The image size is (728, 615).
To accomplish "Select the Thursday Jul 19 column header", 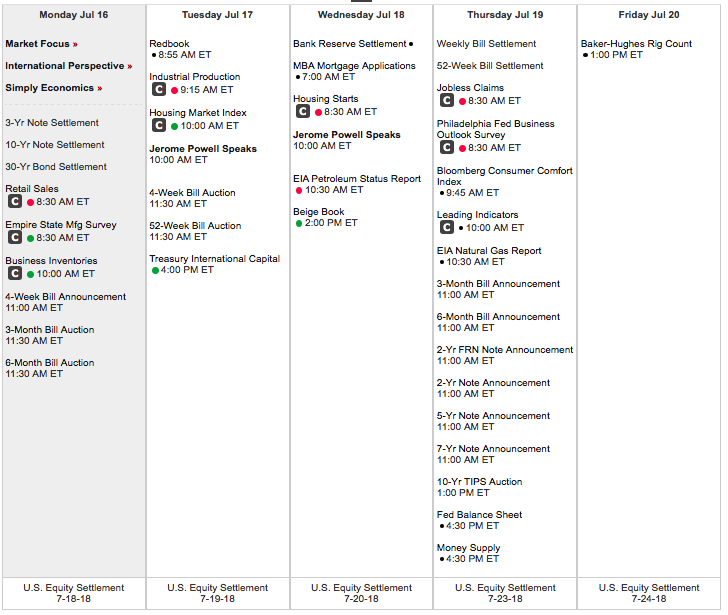I will click(x=505, y=15).
